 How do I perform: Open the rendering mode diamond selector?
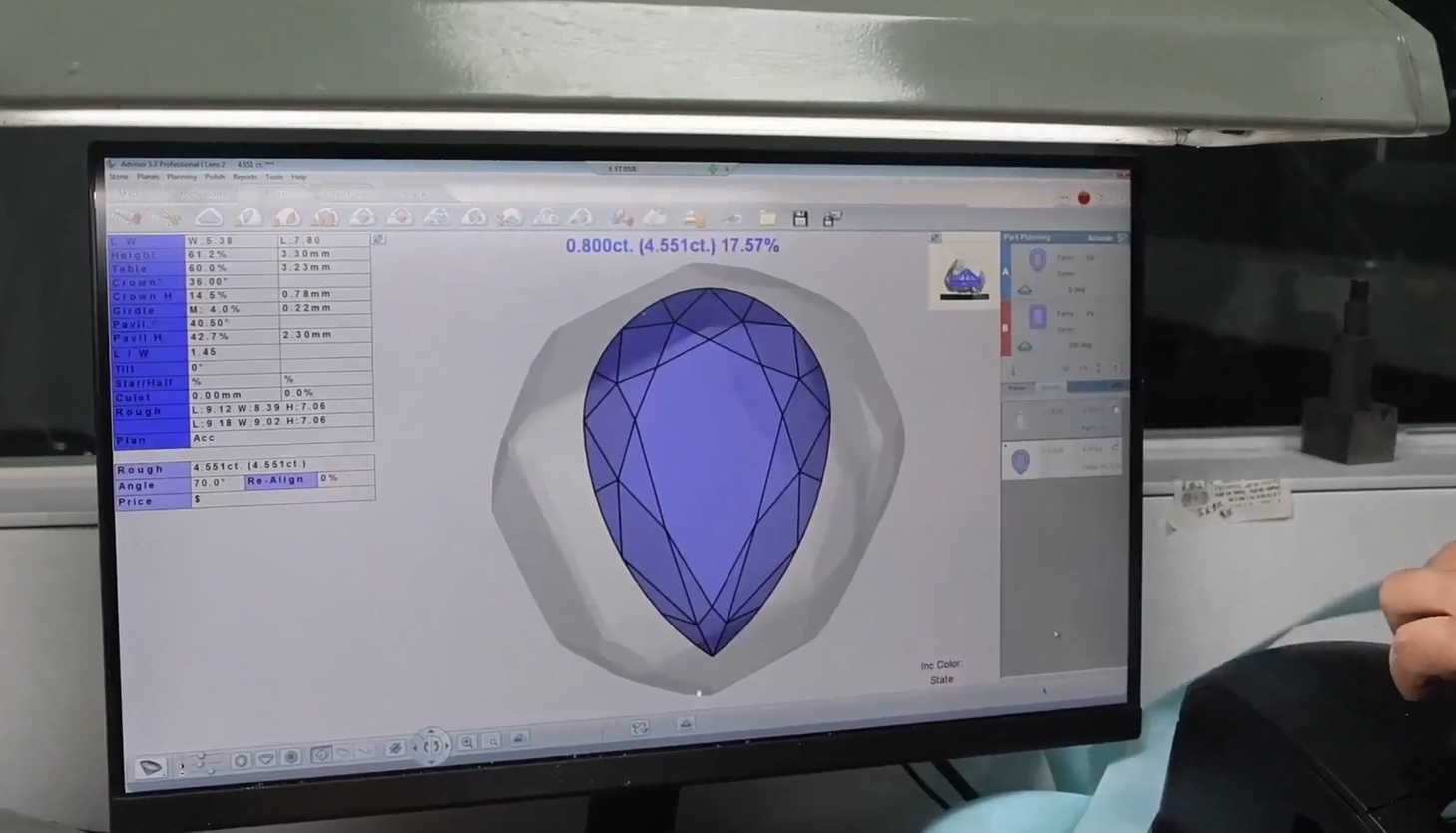(x=151, y=766)
